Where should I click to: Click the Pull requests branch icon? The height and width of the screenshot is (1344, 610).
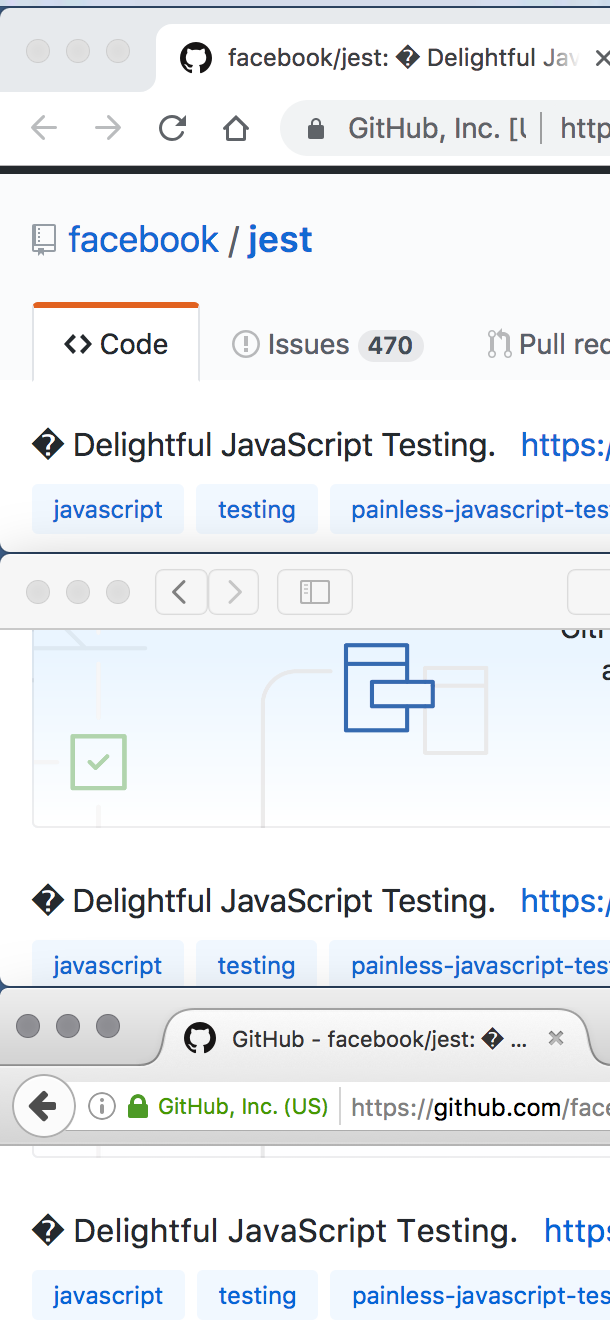tap(497, 344)
